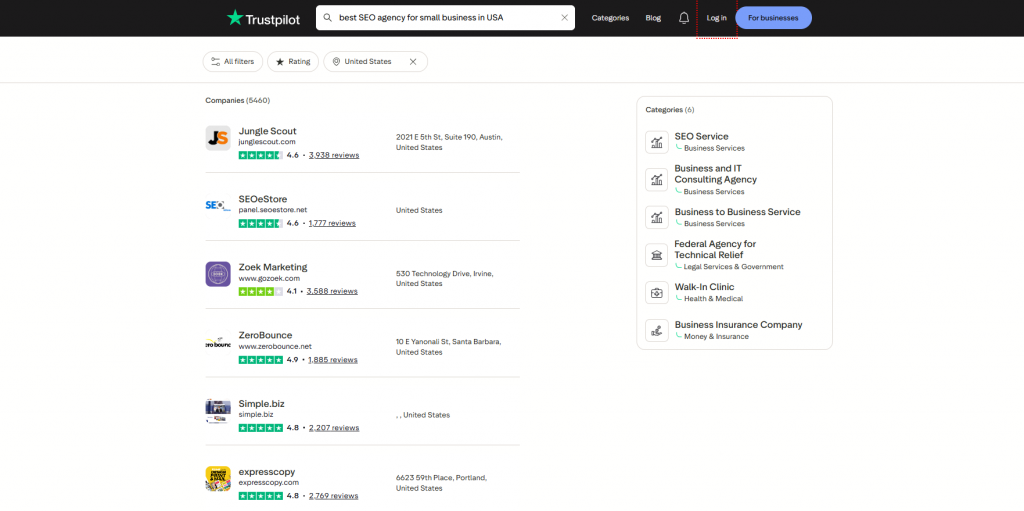Click the Categories (6) heading
Image resolution: width=1024 pixels, height=511 pixels.
pos(669,110)
